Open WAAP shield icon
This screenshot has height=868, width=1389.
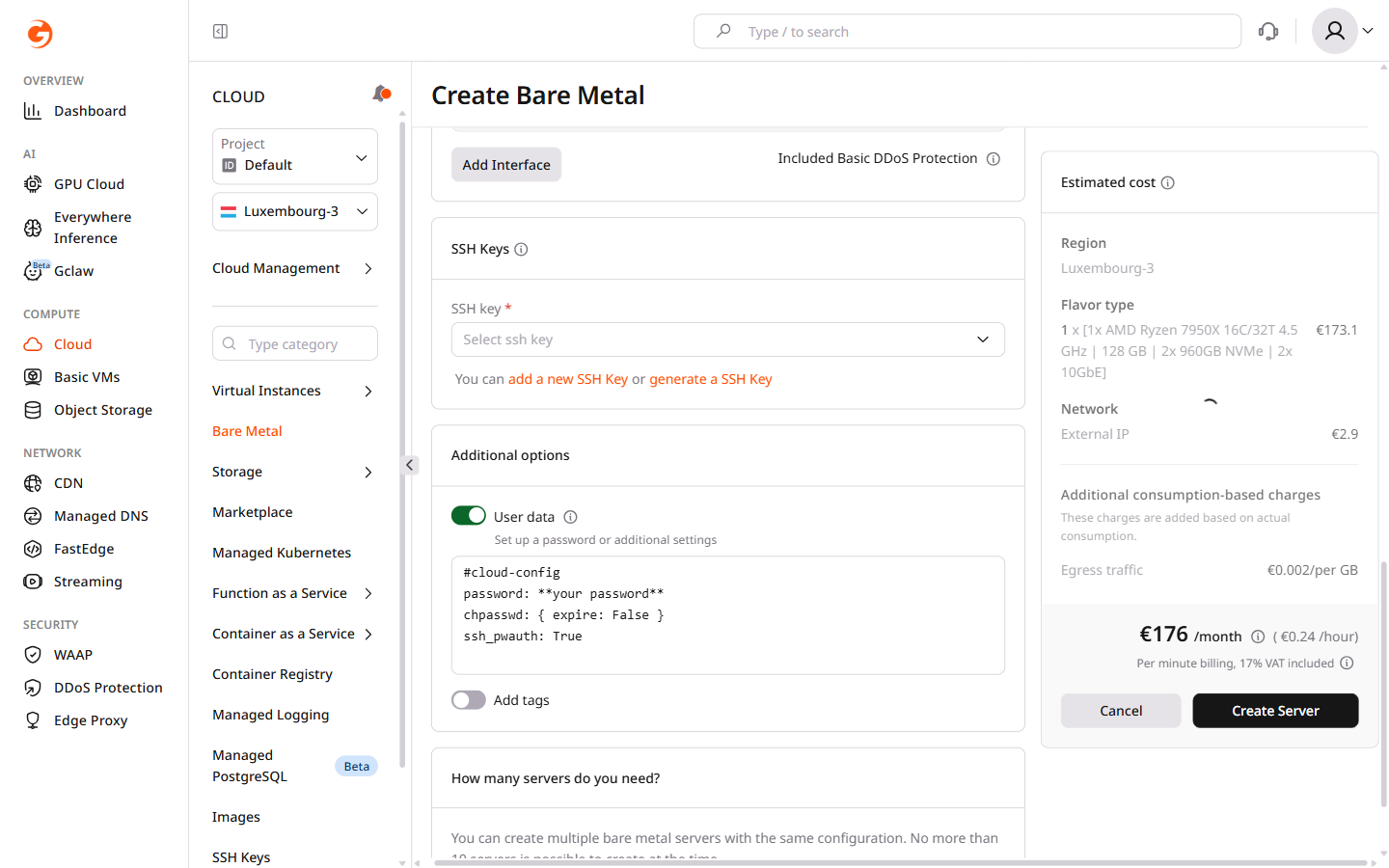pos(33,655)
